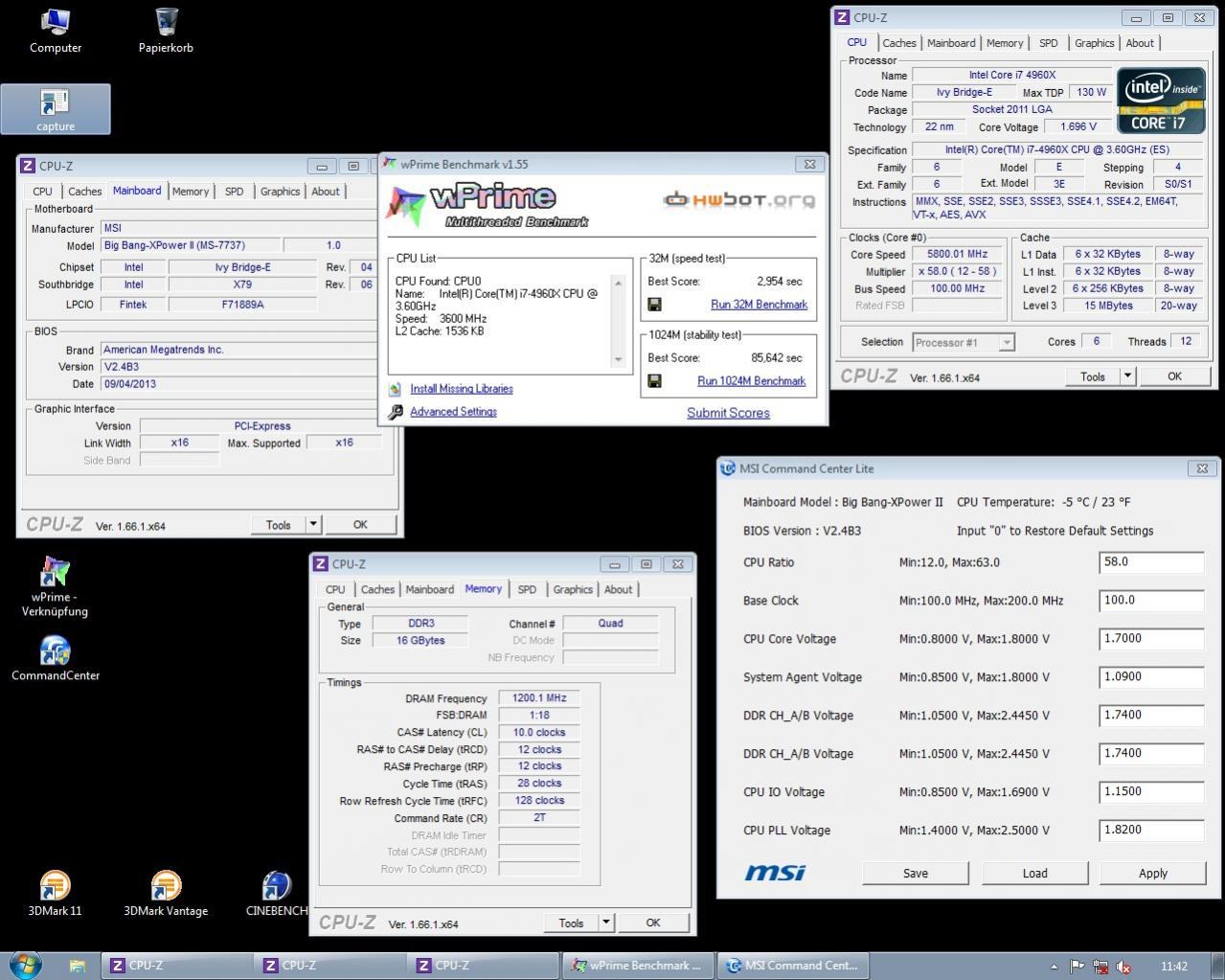Open the Advanced Settings link in wPrime
1225x980 pixels.
point(453,412)
